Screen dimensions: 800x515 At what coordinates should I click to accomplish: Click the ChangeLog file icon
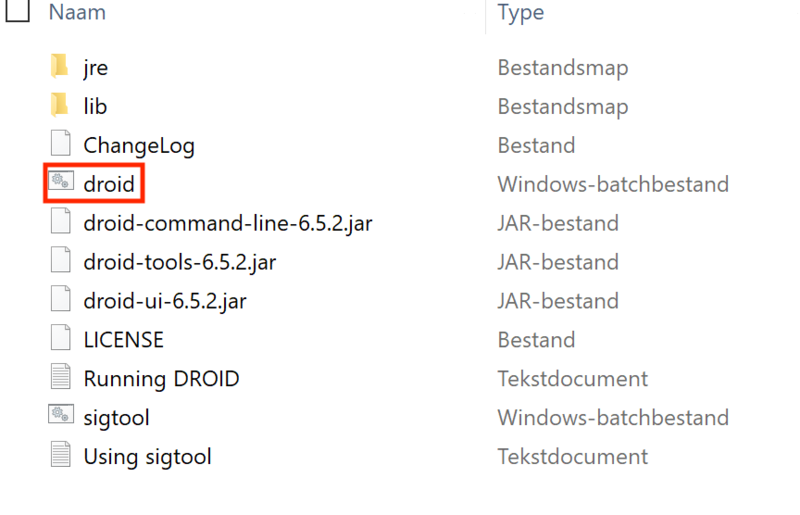(60, 145)
